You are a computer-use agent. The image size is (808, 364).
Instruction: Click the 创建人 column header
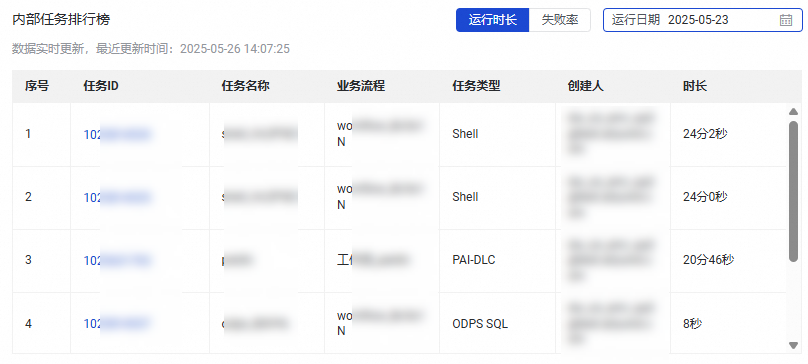tap(585, 86)
